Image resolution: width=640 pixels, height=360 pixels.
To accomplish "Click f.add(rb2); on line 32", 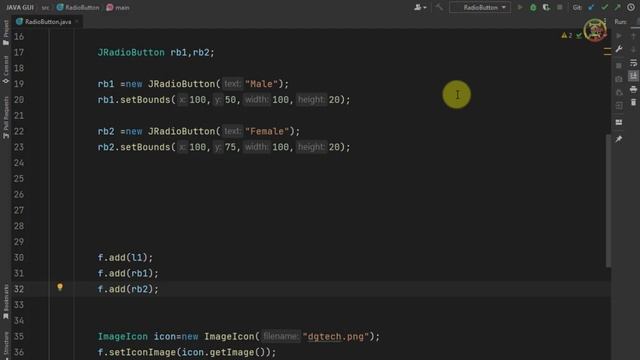I will point(128,289).
